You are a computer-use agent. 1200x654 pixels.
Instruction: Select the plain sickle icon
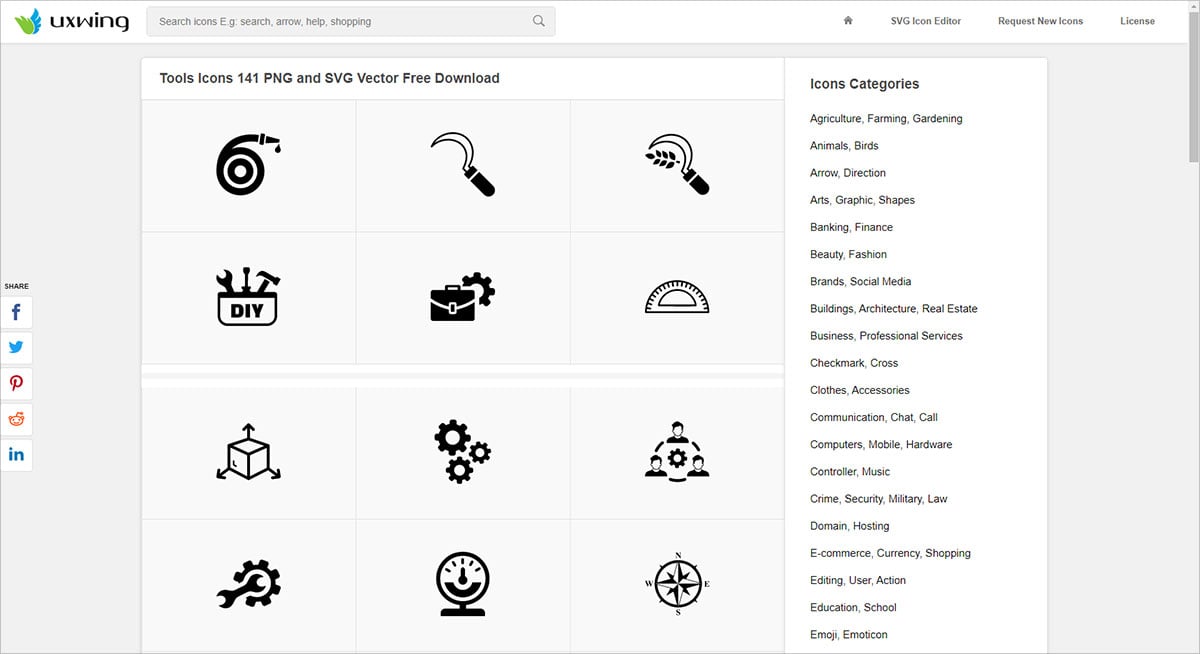462,165
